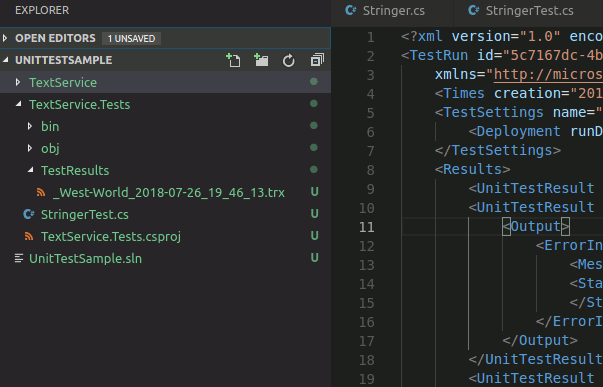Click the EXPLORER panel title
This screenshot has height=387, width=603.
pyautogui.click(x=42, y=10)
